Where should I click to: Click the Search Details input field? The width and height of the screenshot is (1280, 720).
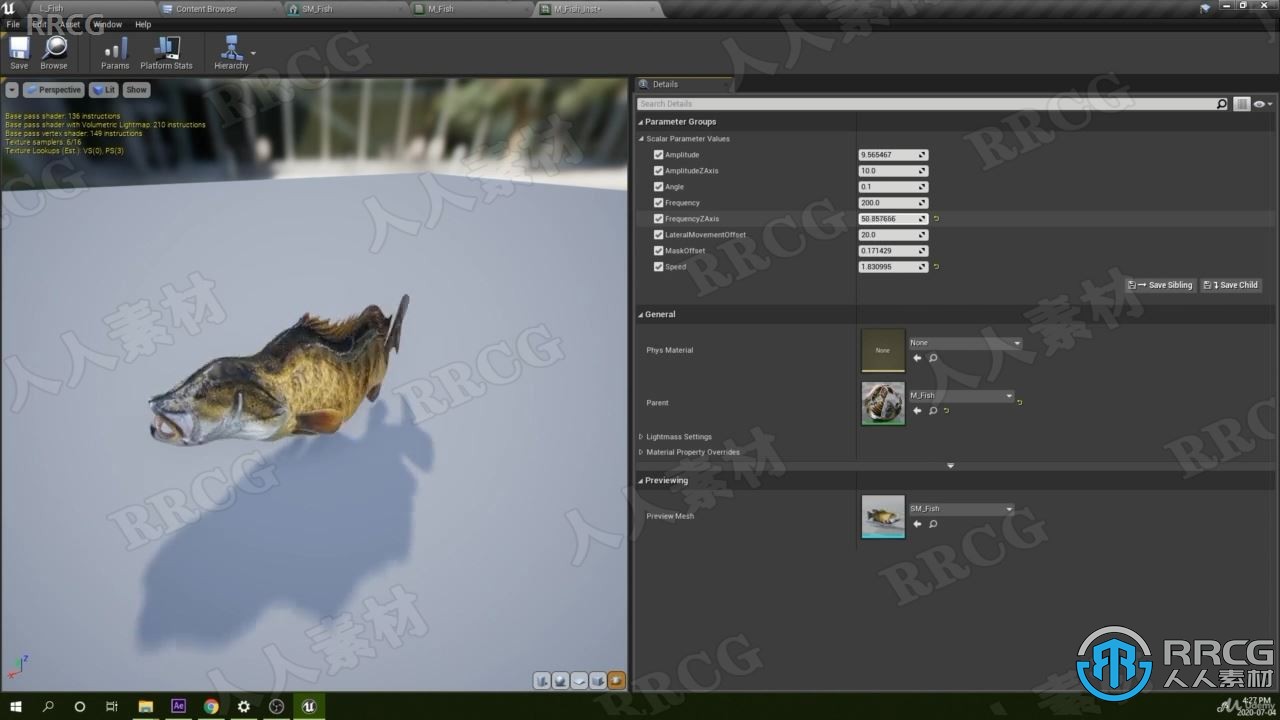click(926, 104)
